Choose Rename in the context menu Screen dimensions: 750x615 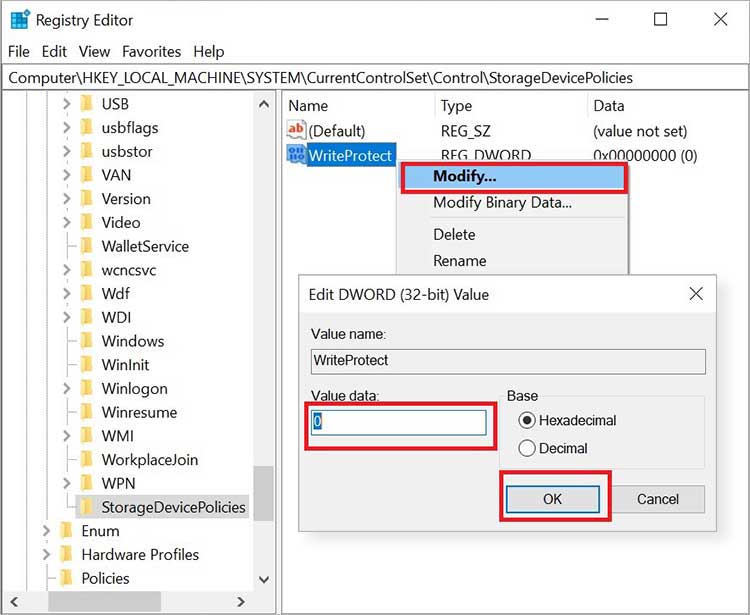pyautogui.click(x=513, y=261)
